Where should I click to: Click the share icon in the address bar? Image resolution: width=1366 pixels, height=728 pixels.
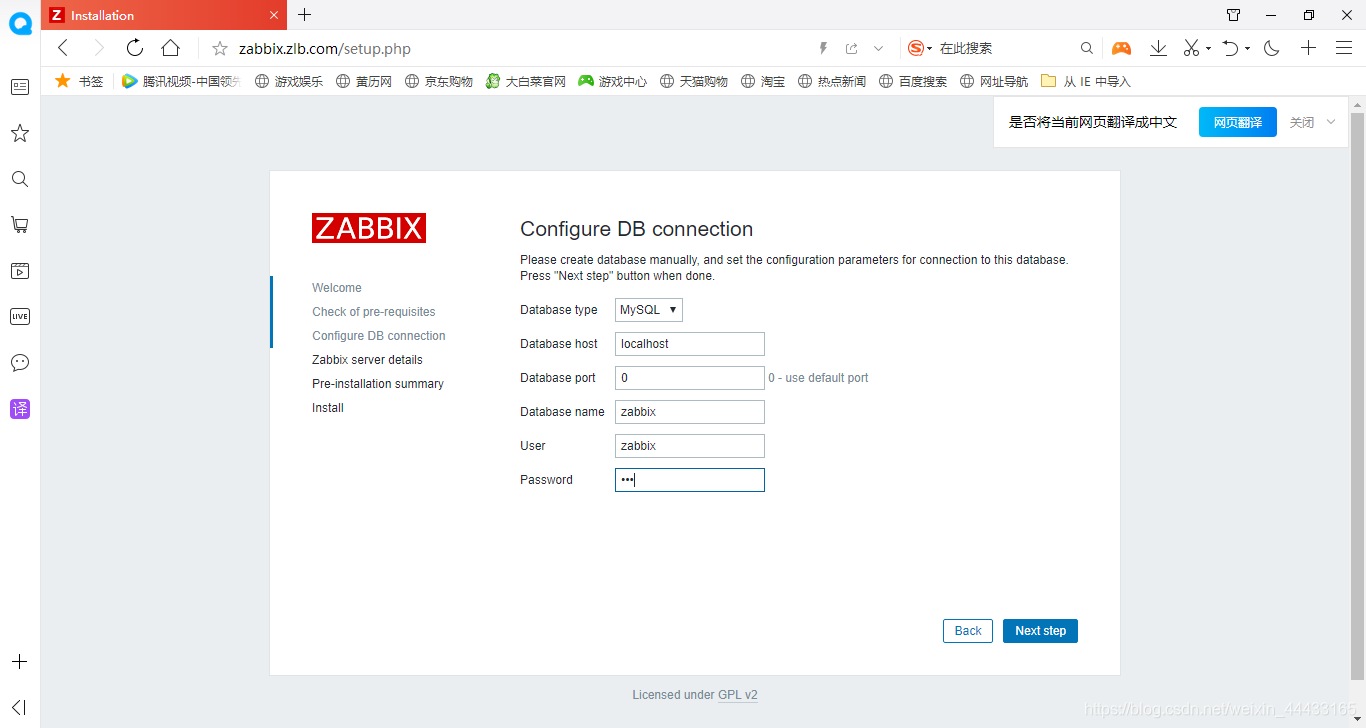coord(851,48)
